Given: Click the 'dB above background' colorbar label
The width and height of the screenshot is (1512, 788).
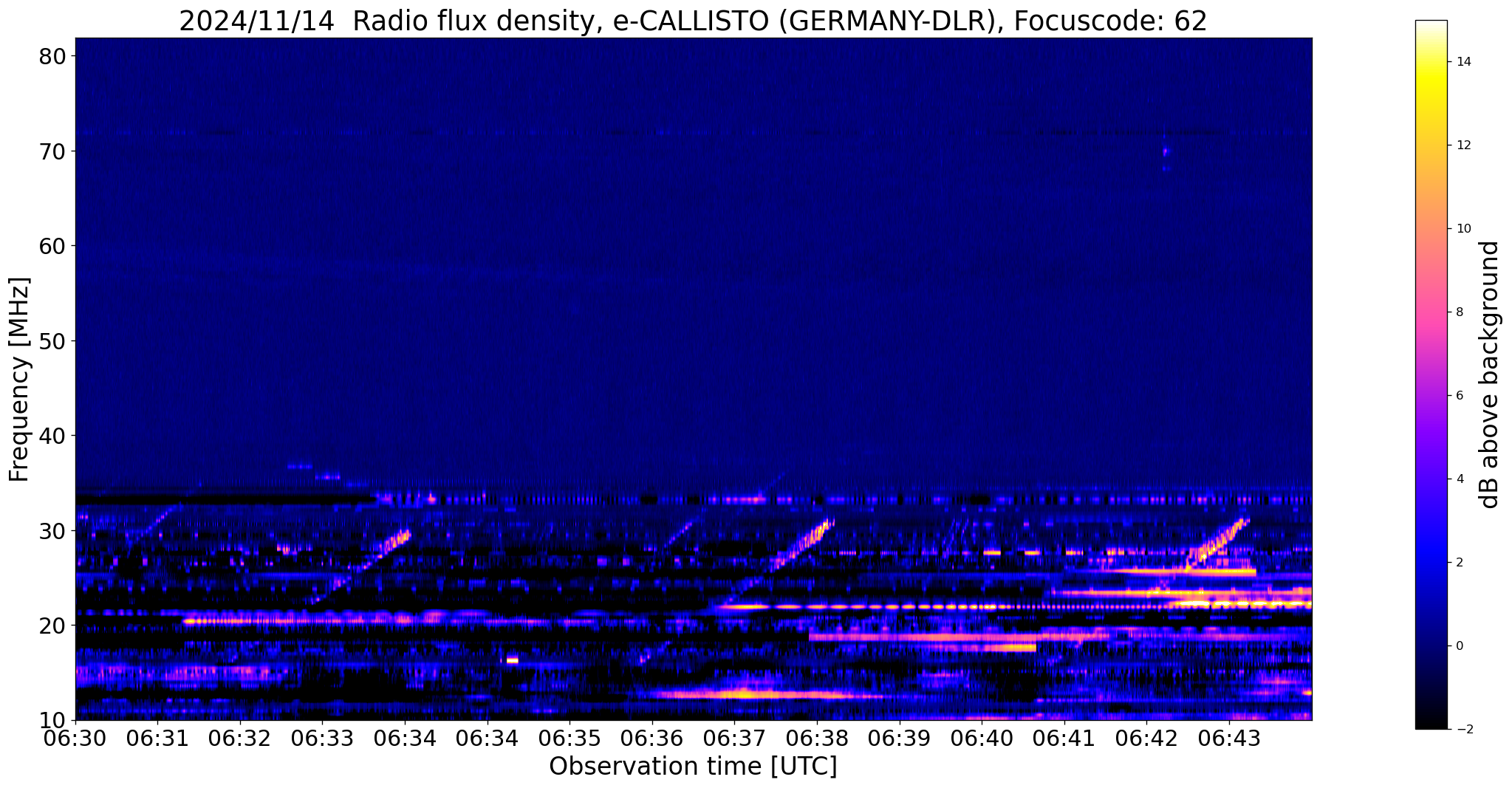Looking at the screenshot, I should [x=1490, y=374].
